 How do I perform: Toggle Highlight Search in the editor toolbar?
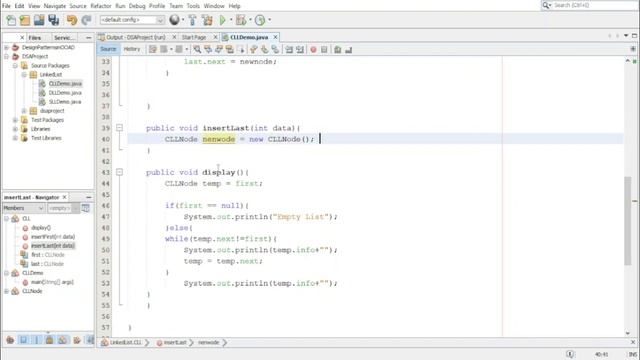click(x=230, y=49)
